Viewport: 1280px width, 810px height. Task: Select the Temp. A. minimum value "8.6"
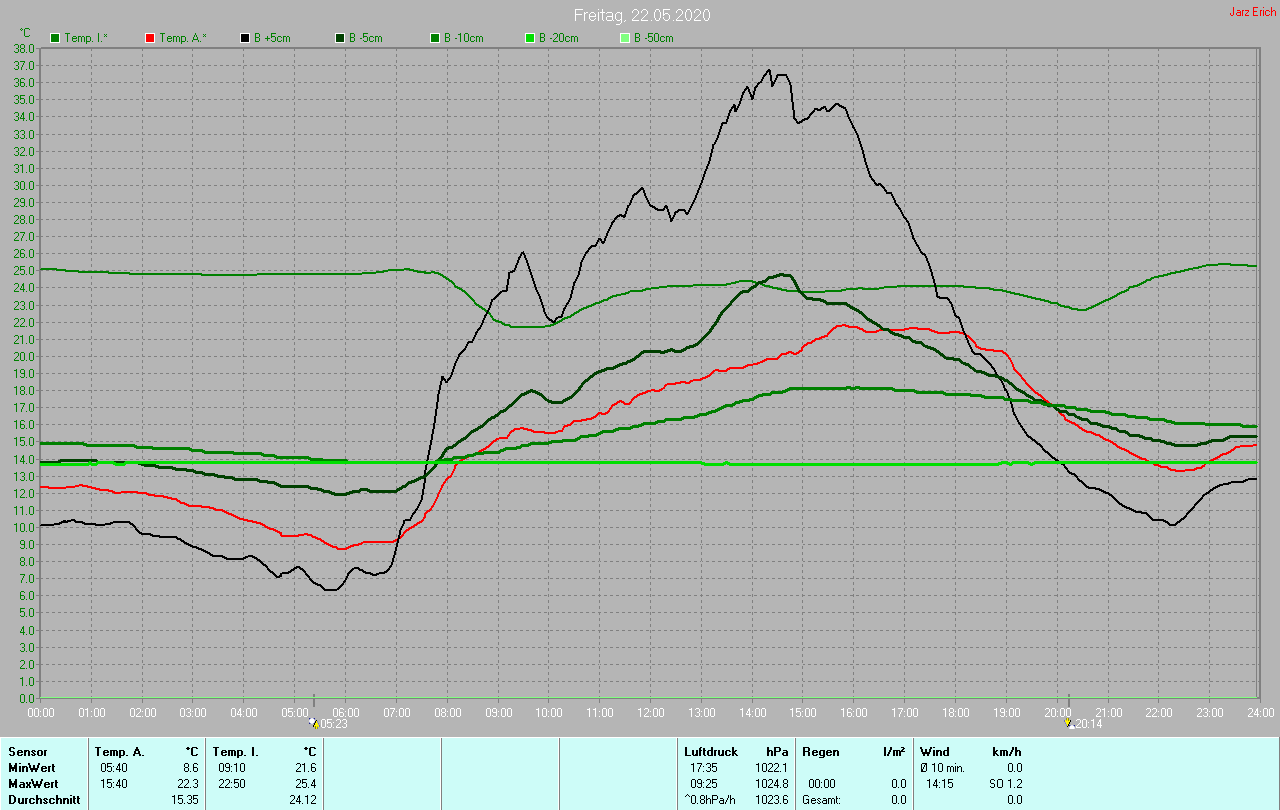point(190,768)
